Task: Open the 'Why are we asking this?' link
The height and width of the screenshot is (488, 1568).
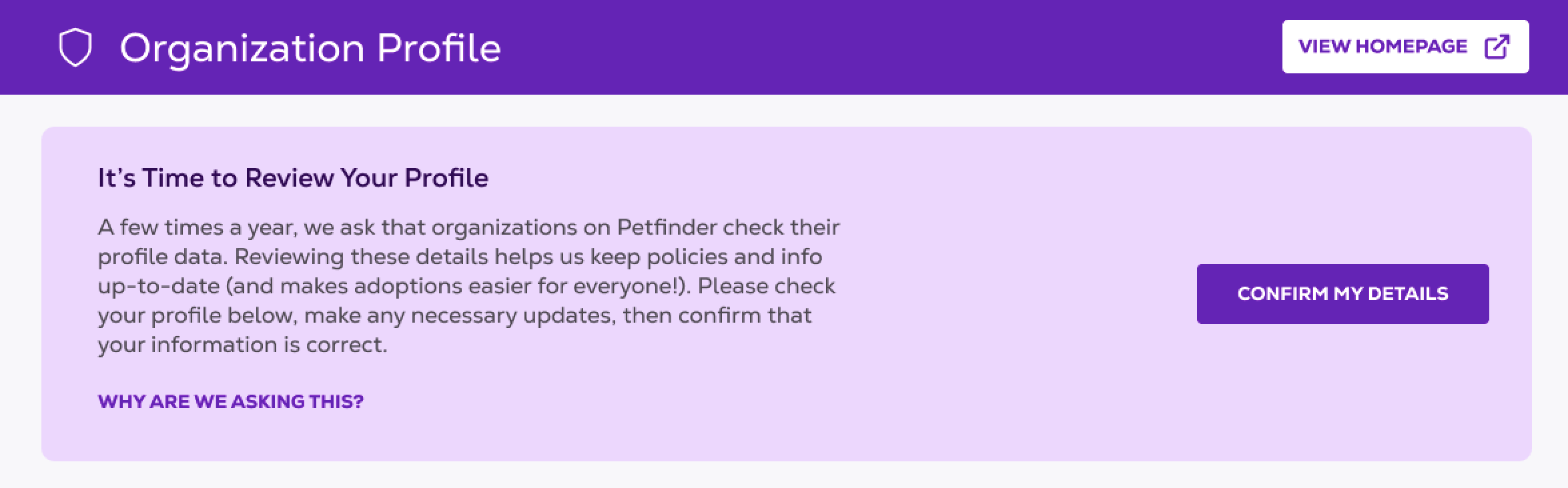Action: (230, 401)
